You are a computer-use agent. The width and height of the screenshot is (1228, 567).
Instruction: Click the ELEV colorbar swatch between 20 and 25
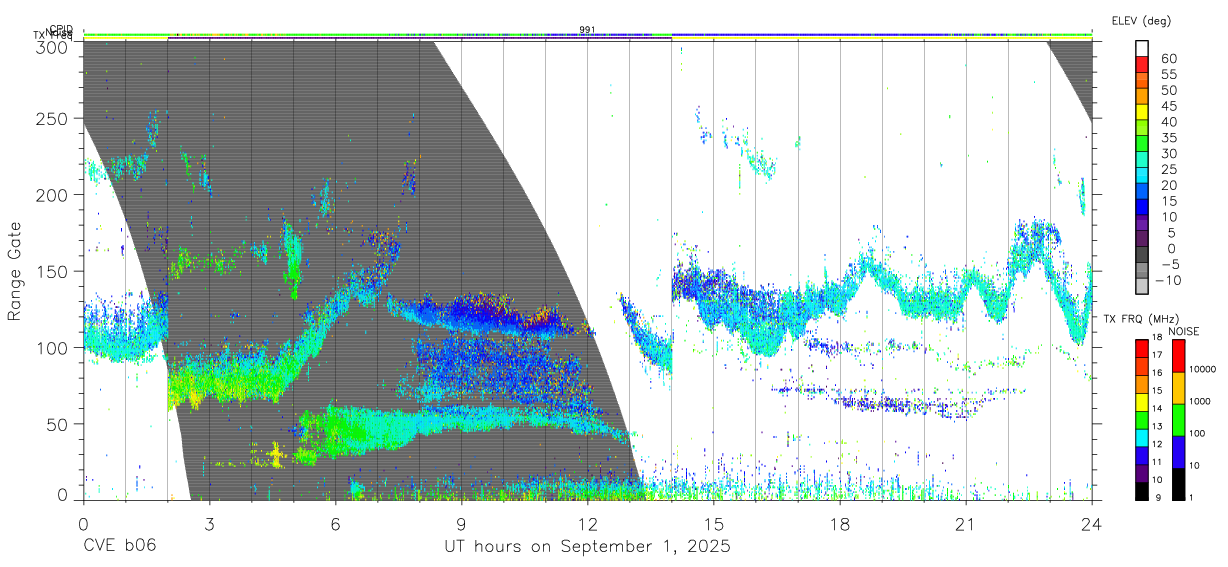tap(1143, 177)
